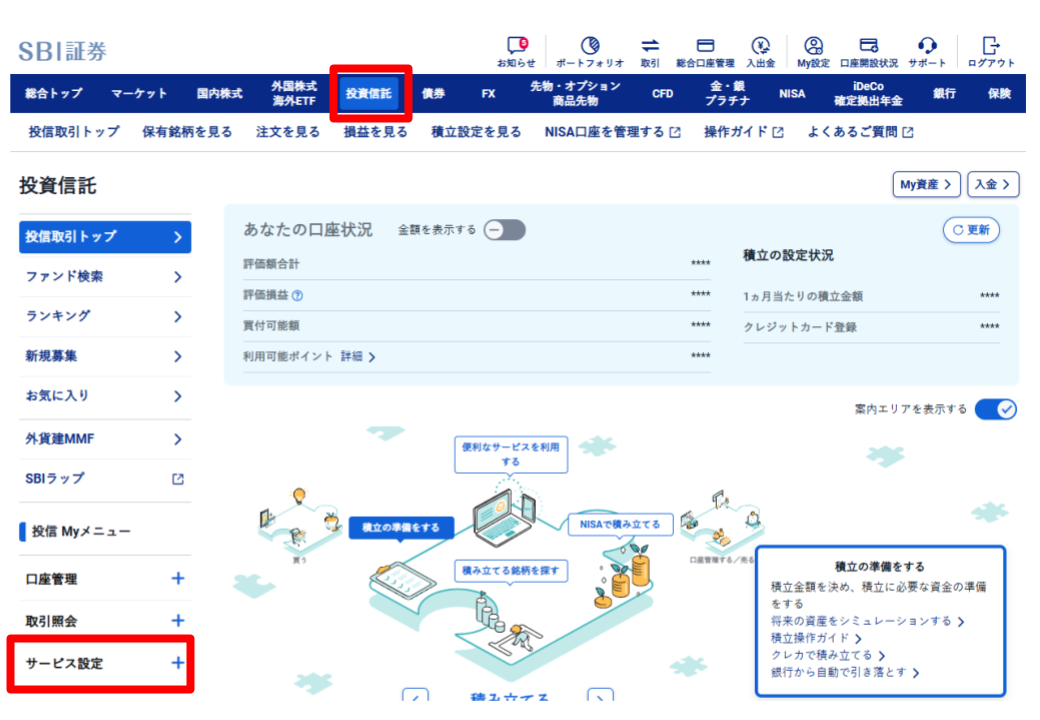Go to the 総合トップ main tab
The width and height of the screenshot is (1040, 720).
coord(54,93)
